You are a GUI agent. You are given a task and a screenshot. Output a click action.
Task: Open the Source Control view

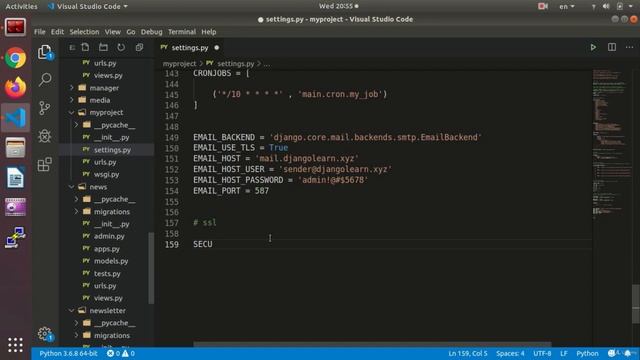point(44,108)
